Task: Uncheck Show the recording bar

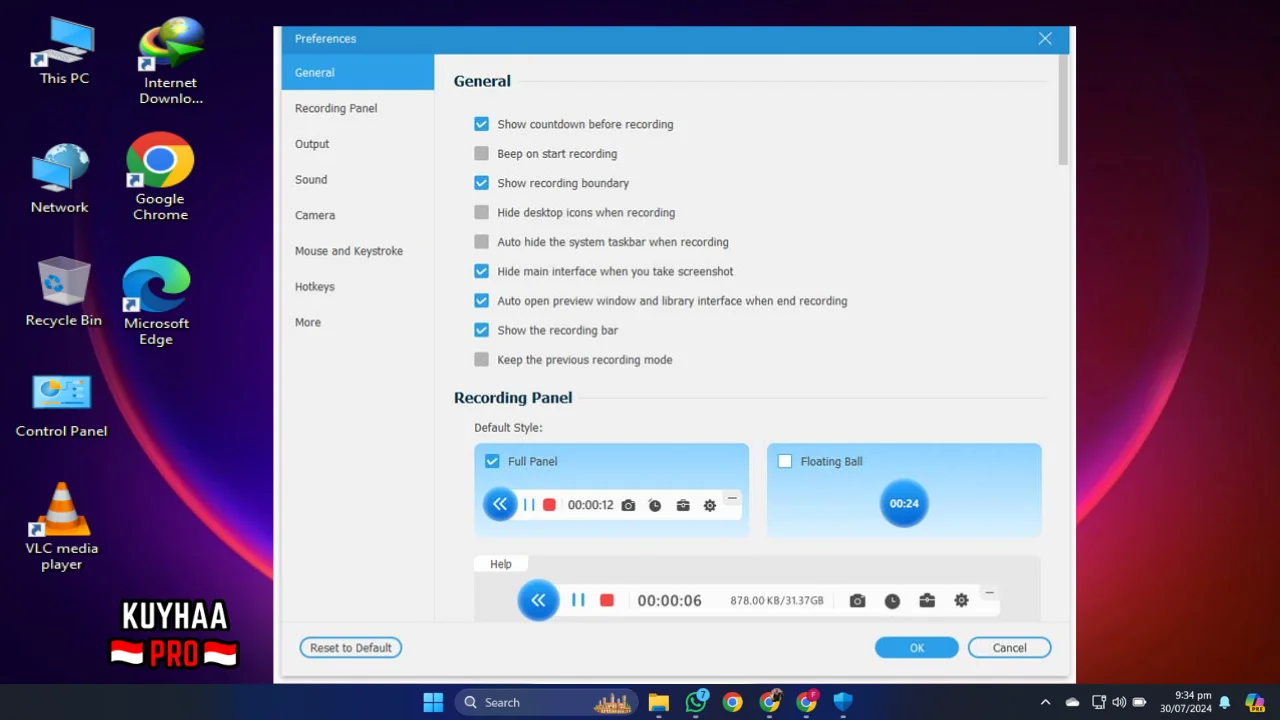Action: click(482, 330)
